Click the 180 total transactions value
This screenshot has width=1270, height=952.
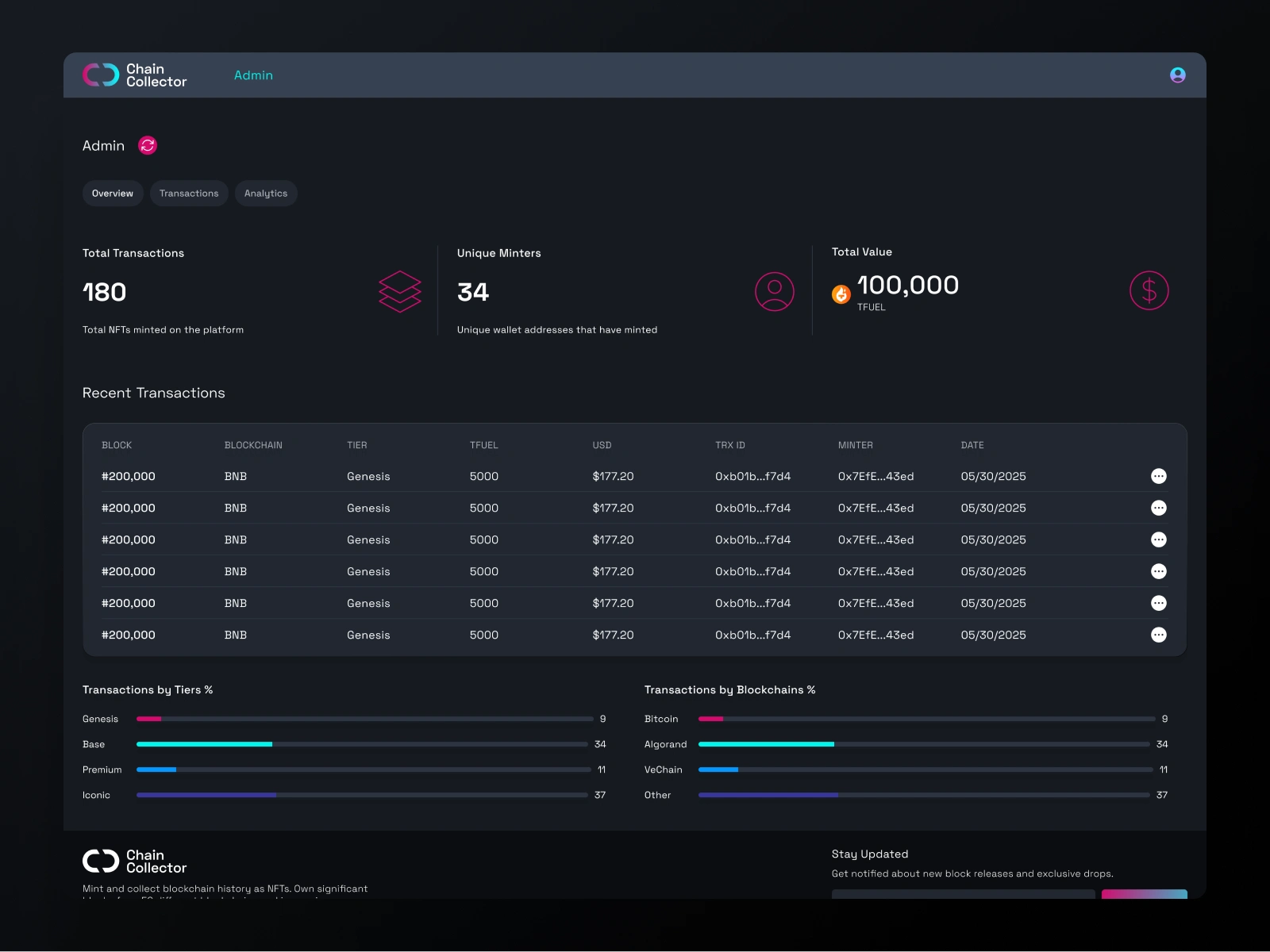point(105,292)
